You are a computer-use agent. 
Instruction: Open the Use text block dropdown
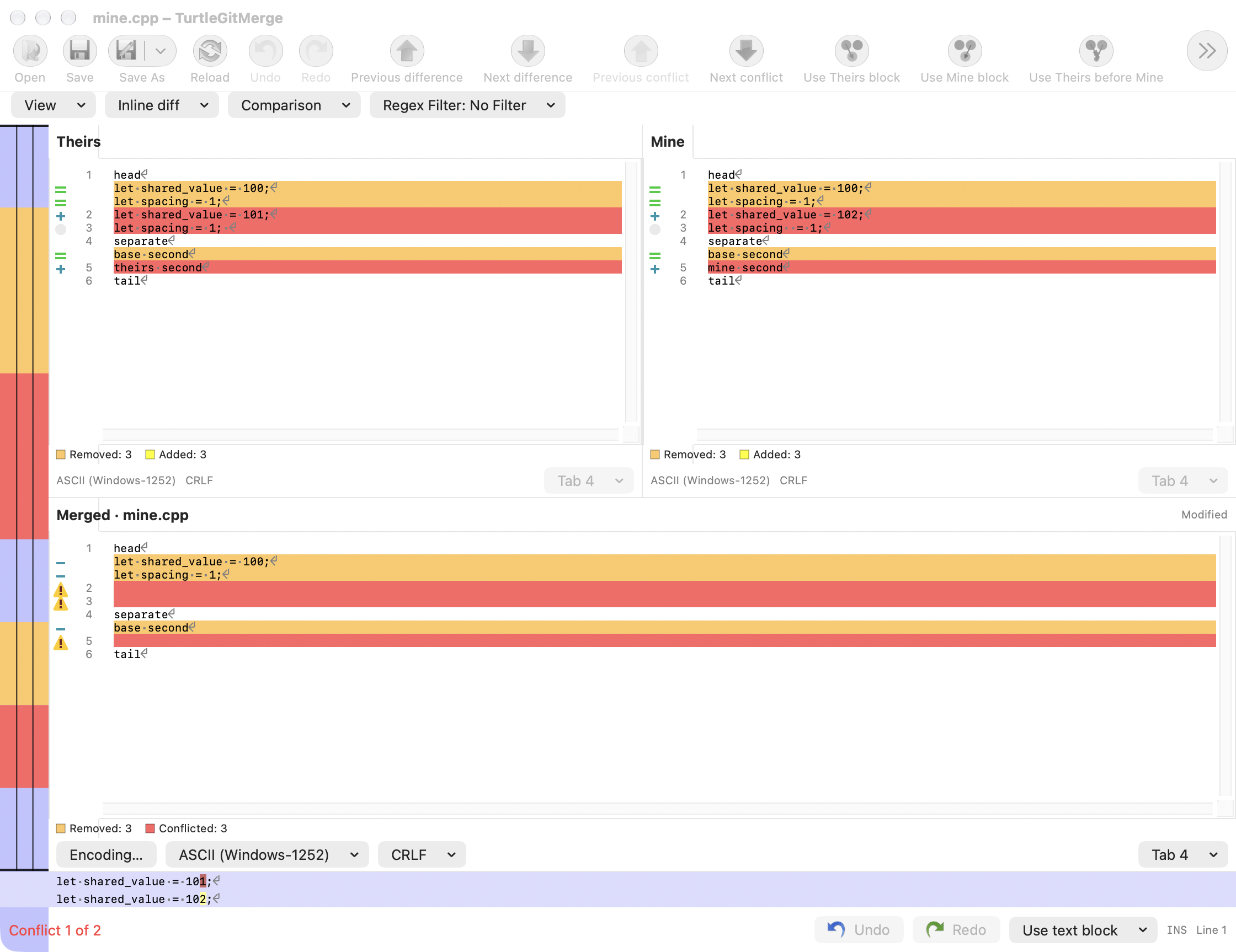(x=1083, y=930)
